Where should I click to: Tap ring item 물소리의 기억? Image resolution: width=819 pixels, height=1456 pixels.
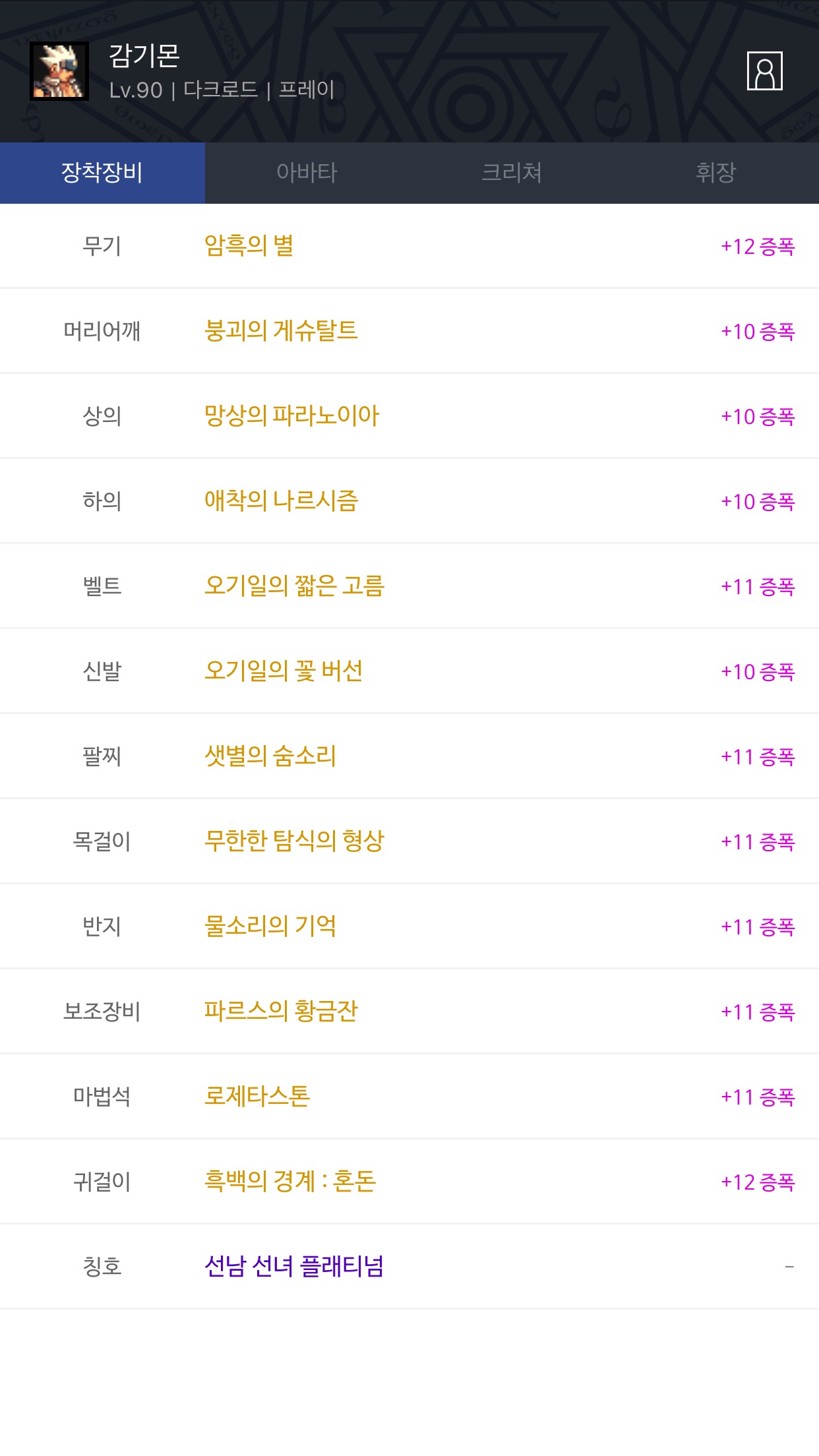(x=270, y=926)
